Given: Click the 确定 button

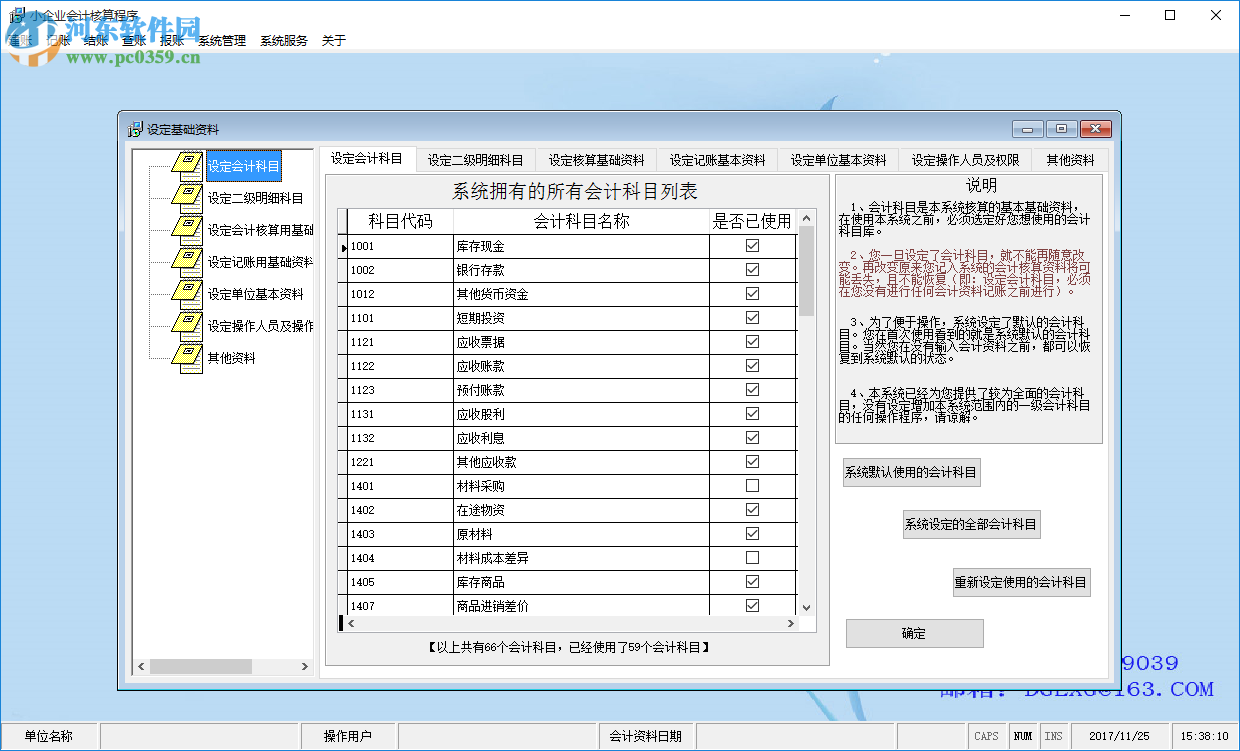Looking at the screenshot, I should (914, 633).
